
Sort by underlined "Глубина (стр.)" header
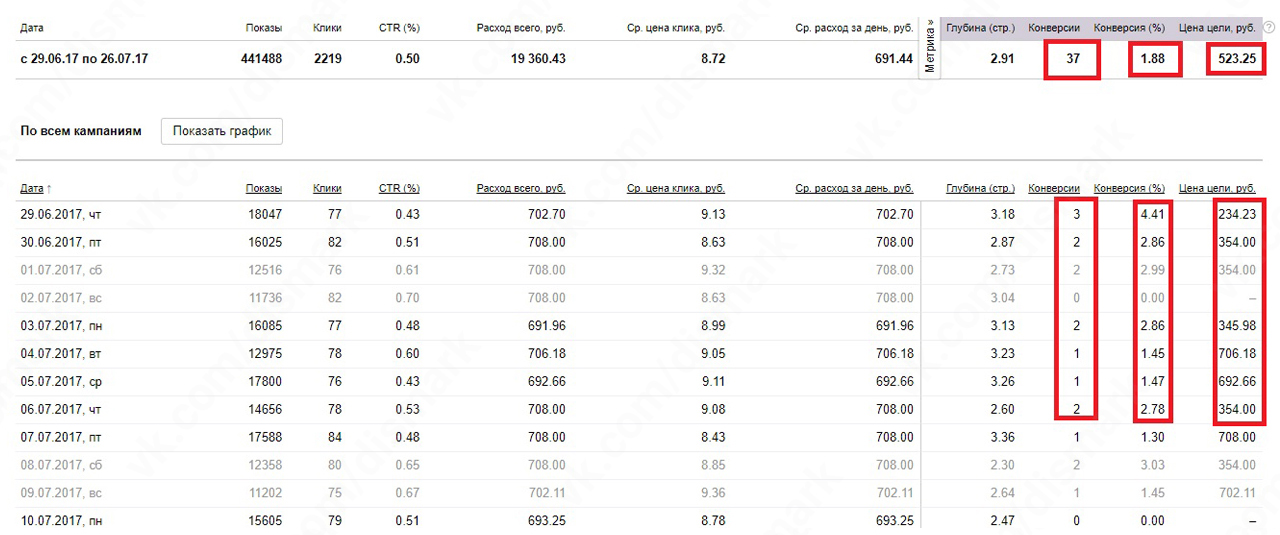pos(980,188)
